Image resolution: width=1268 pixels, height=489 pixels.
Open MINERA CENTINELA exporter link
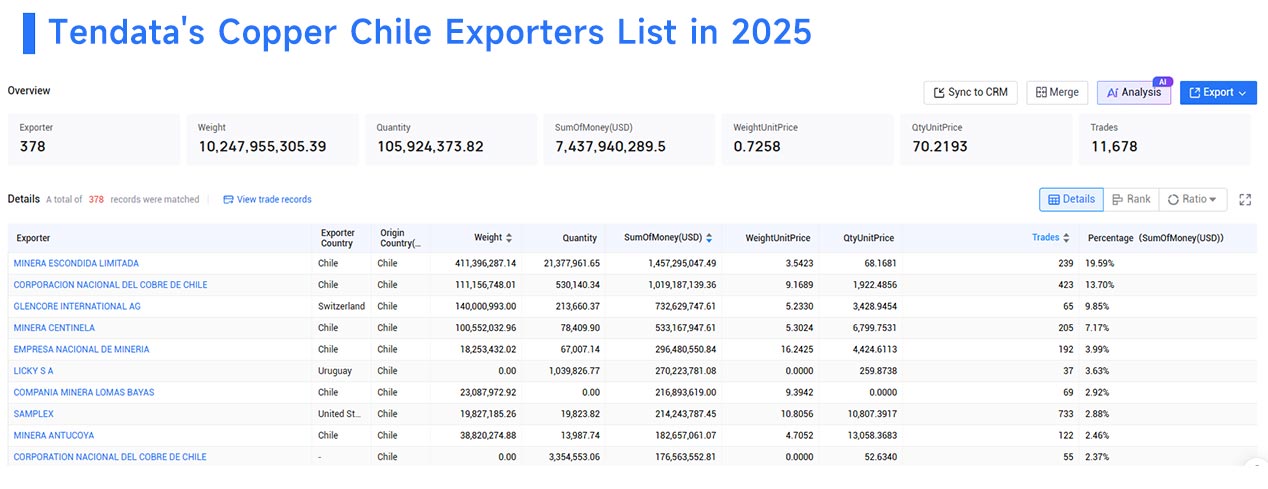tap(54, 328)
